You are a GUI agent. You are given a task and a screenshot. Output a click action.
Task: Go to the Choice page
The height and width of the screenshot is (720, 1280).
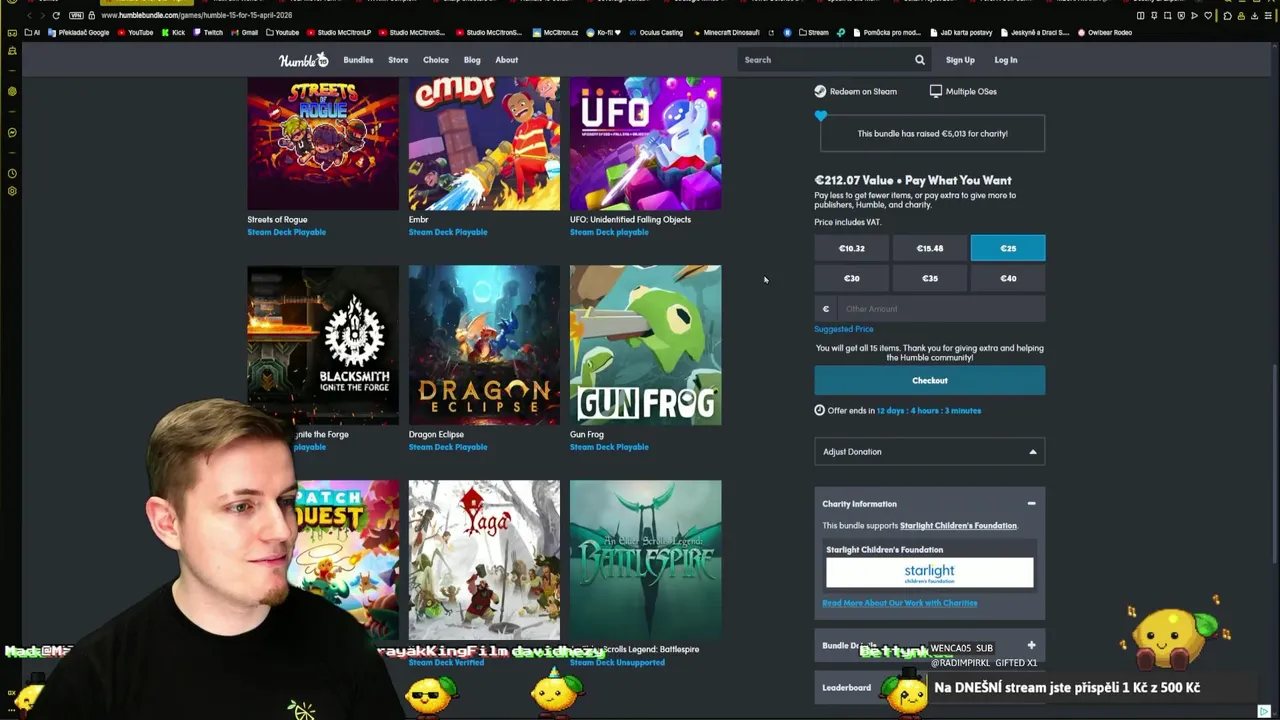pos(436,60)
